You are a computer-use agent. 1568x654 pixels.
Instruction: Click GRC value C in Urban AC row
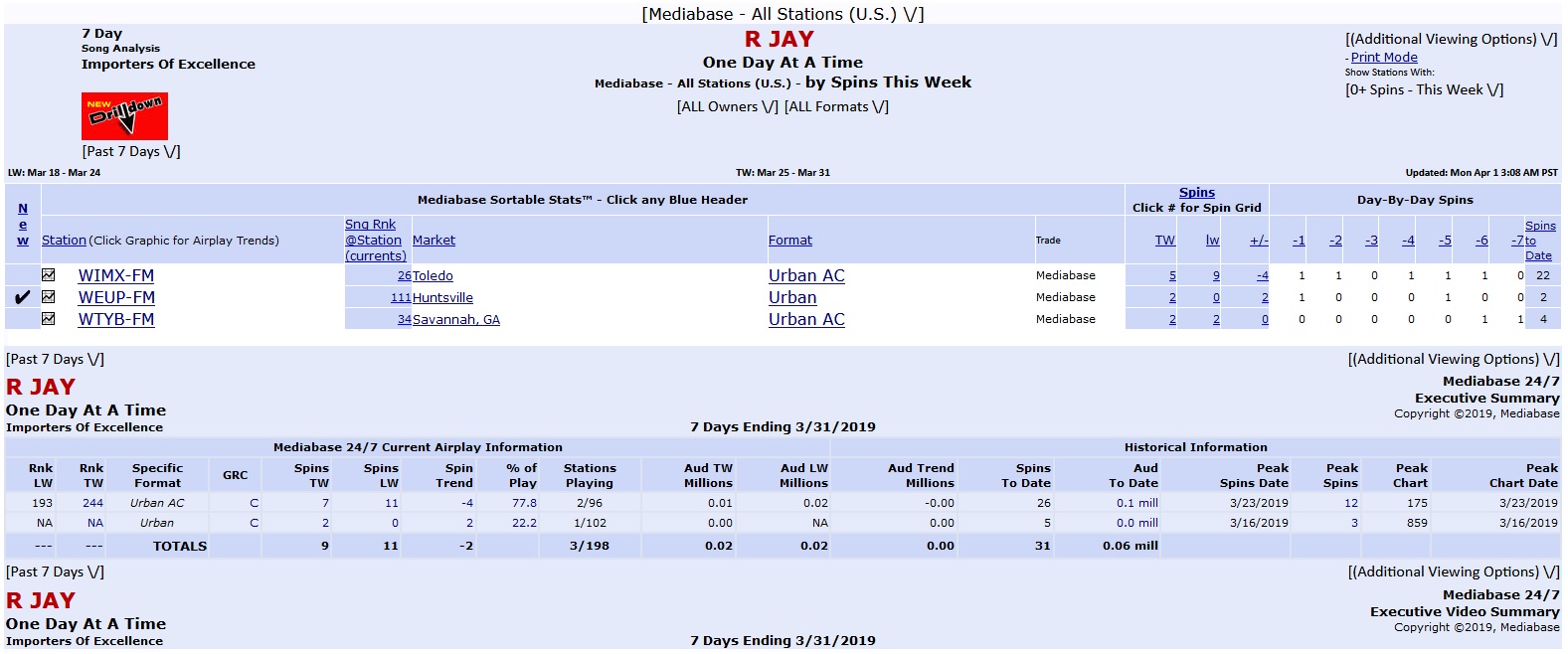click(x=254, y=503)
